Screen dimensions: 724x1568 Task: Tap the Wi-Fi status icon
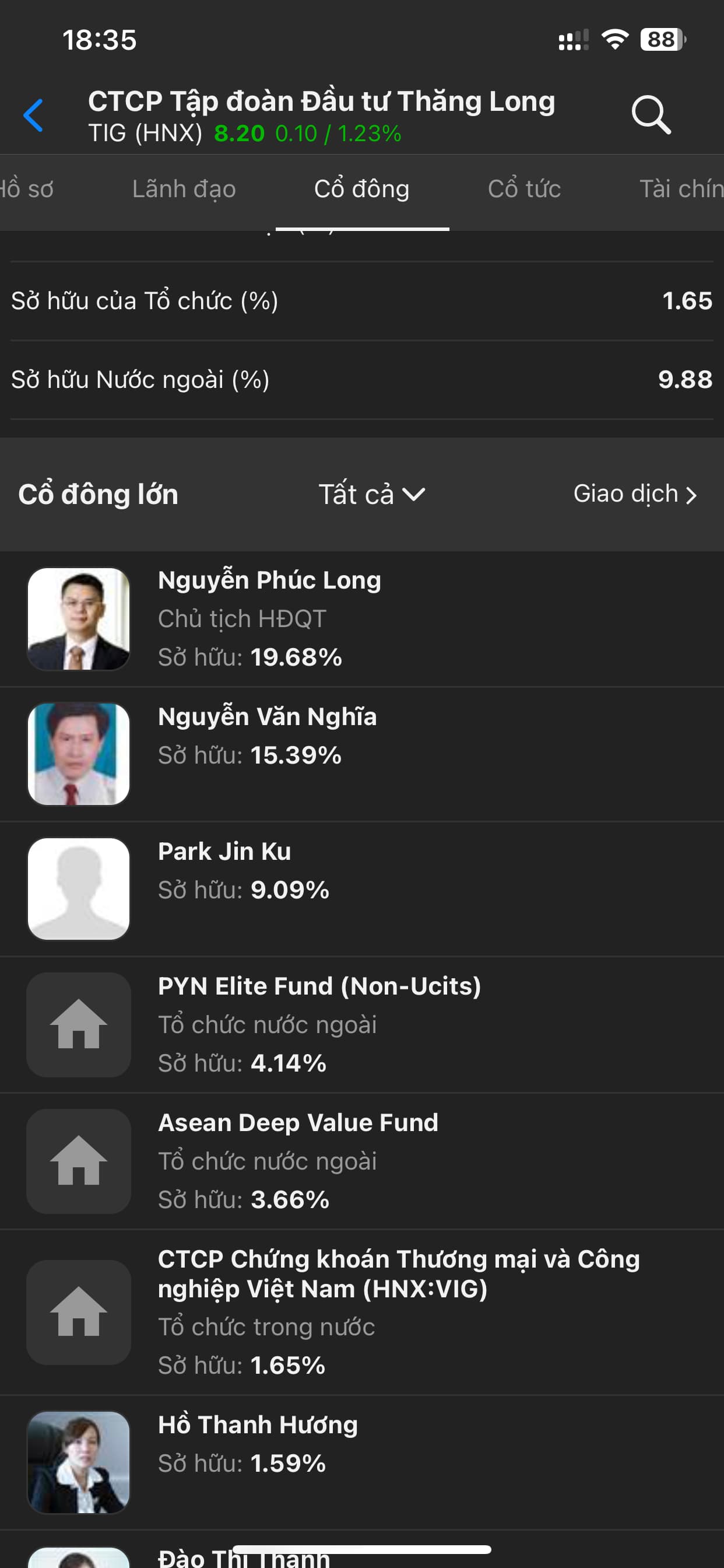614,40
